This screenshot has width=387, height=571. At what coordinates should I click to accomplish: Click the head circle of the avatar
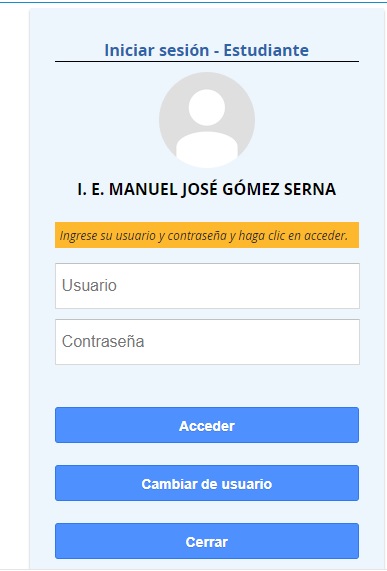pos(207,107)
